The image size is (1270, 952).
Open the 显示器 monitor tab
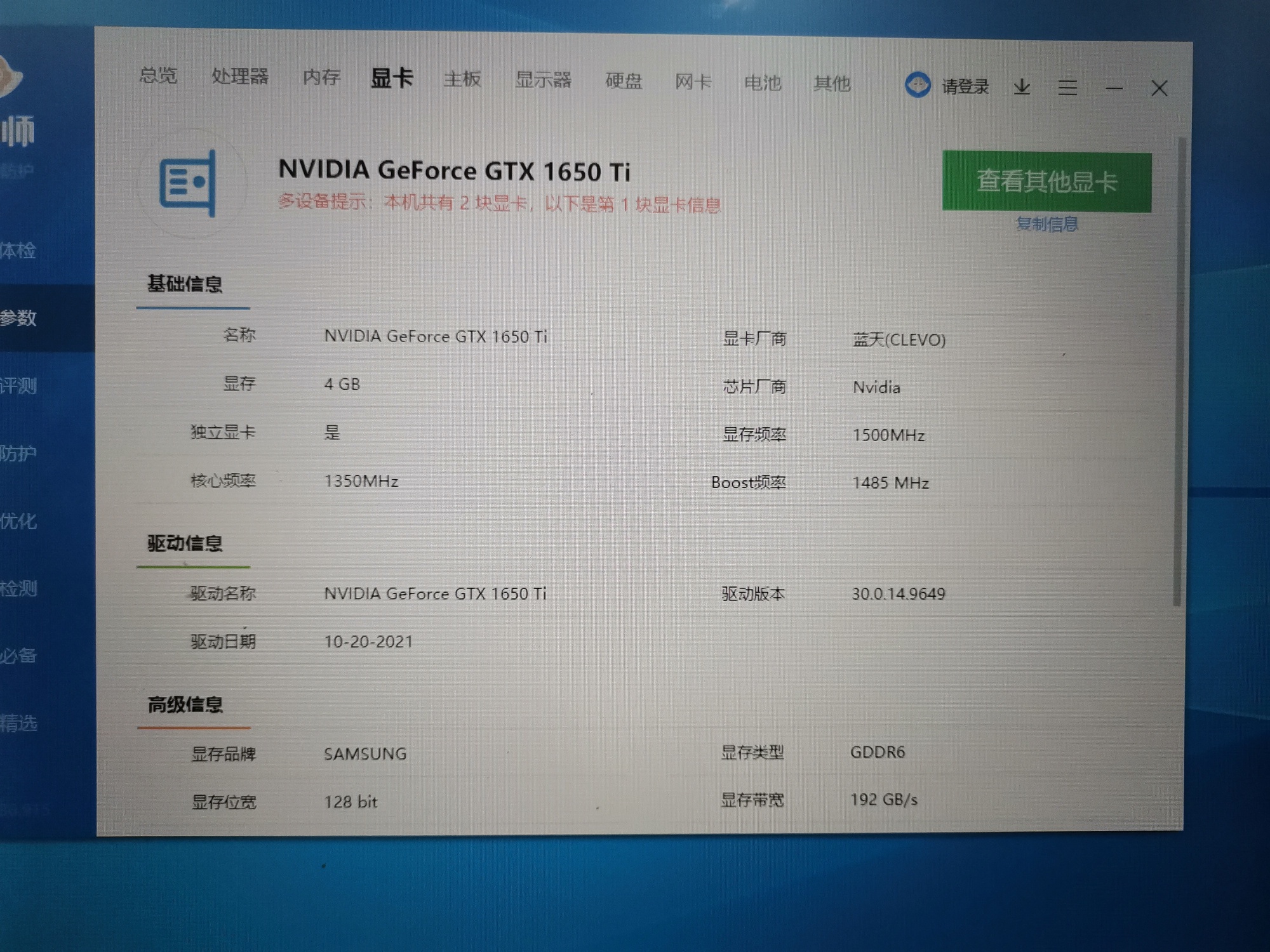point(543,80)
